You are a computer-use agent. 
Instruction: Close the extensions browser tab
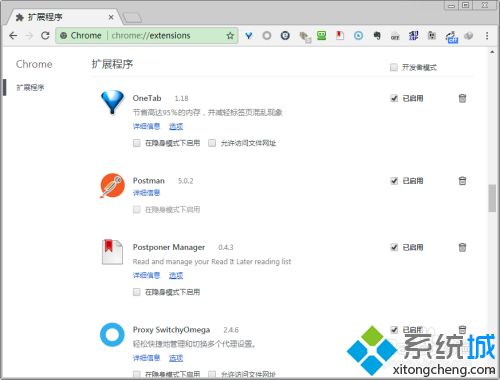111,17
